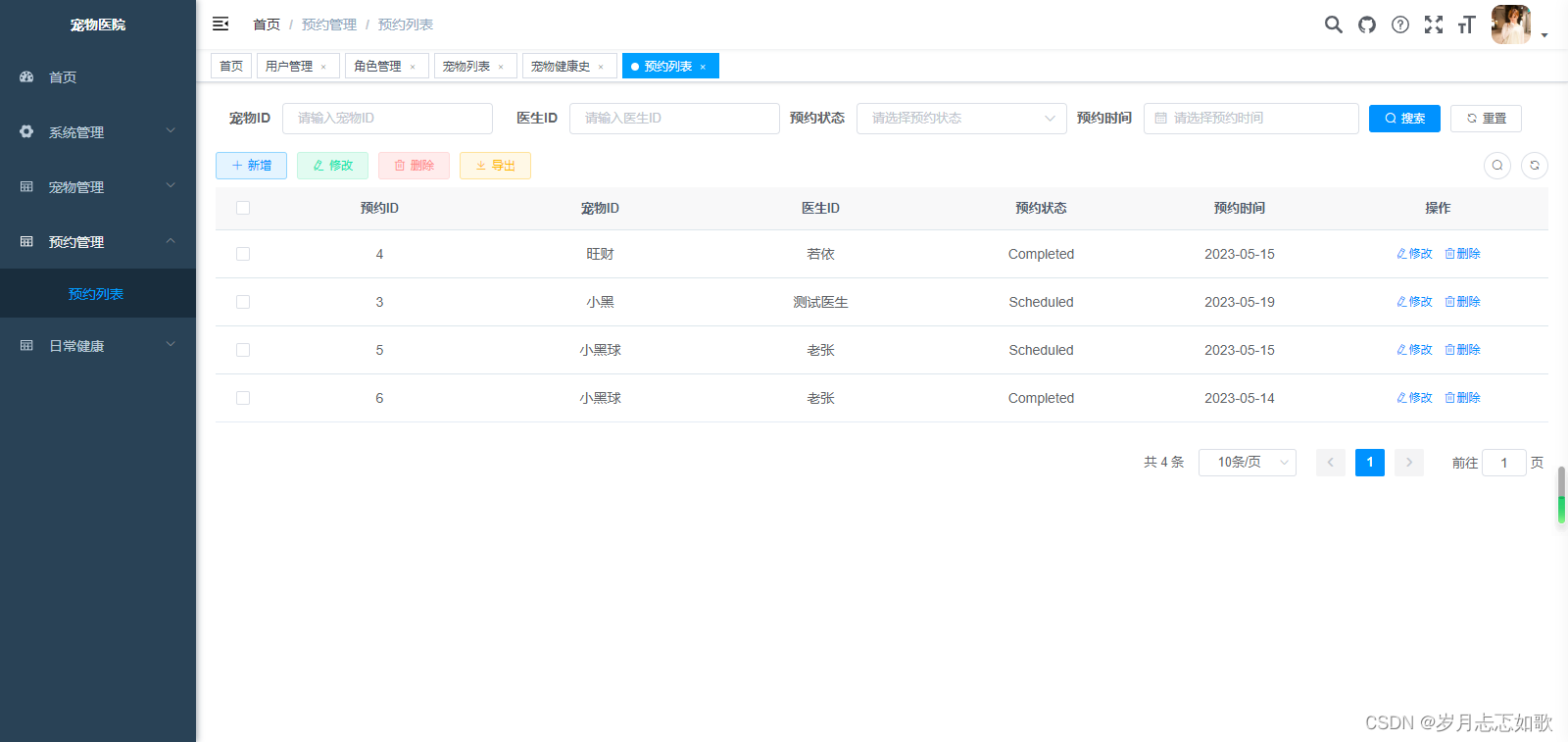Open the avatar dropdown caret
The image size is (1568, 742).
(1544, 35)
